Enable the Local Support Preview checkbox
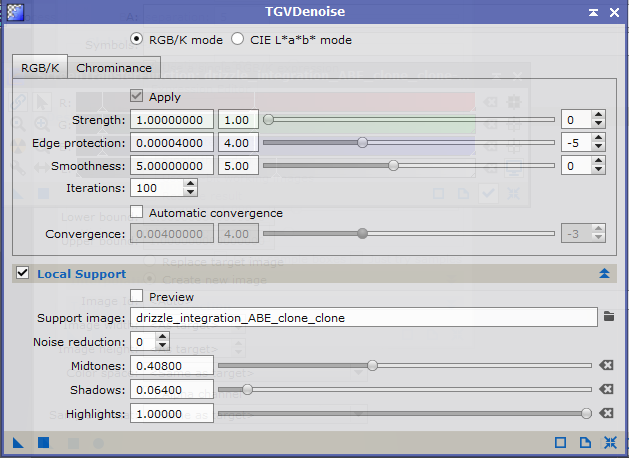Viewport: 629px width, 458px height. point(137,296)
